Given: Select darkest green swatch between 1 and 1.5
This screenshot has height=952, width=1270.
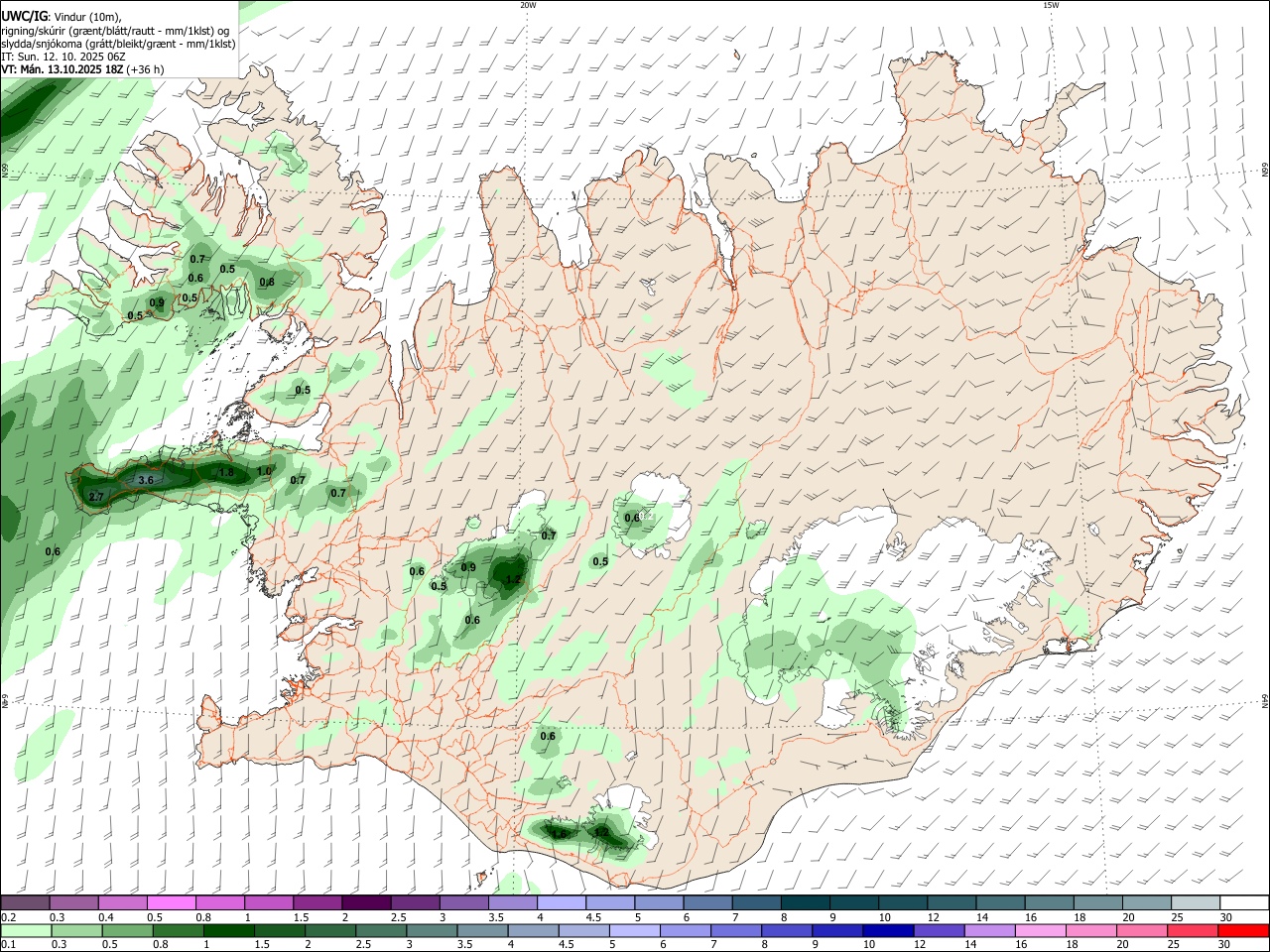Looking at the screenshot, I should coord(229,930).
